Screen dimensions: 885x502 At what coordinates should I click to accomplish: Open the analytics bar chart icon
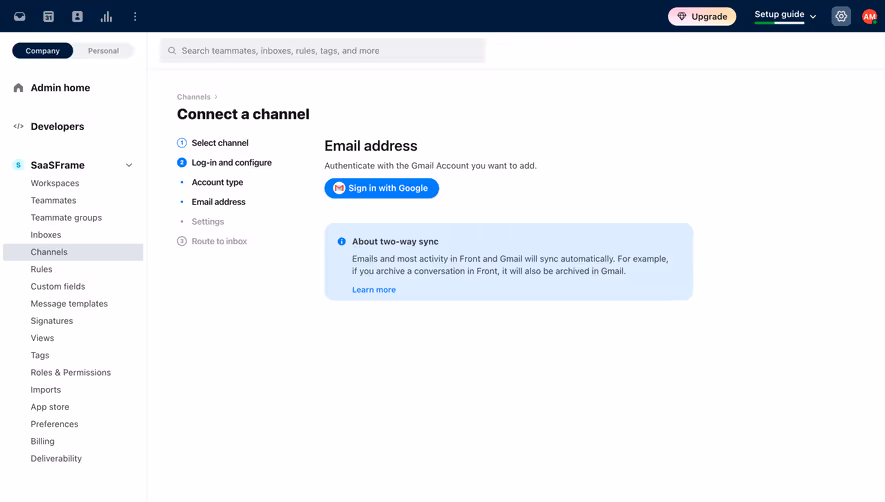point(106,17)
